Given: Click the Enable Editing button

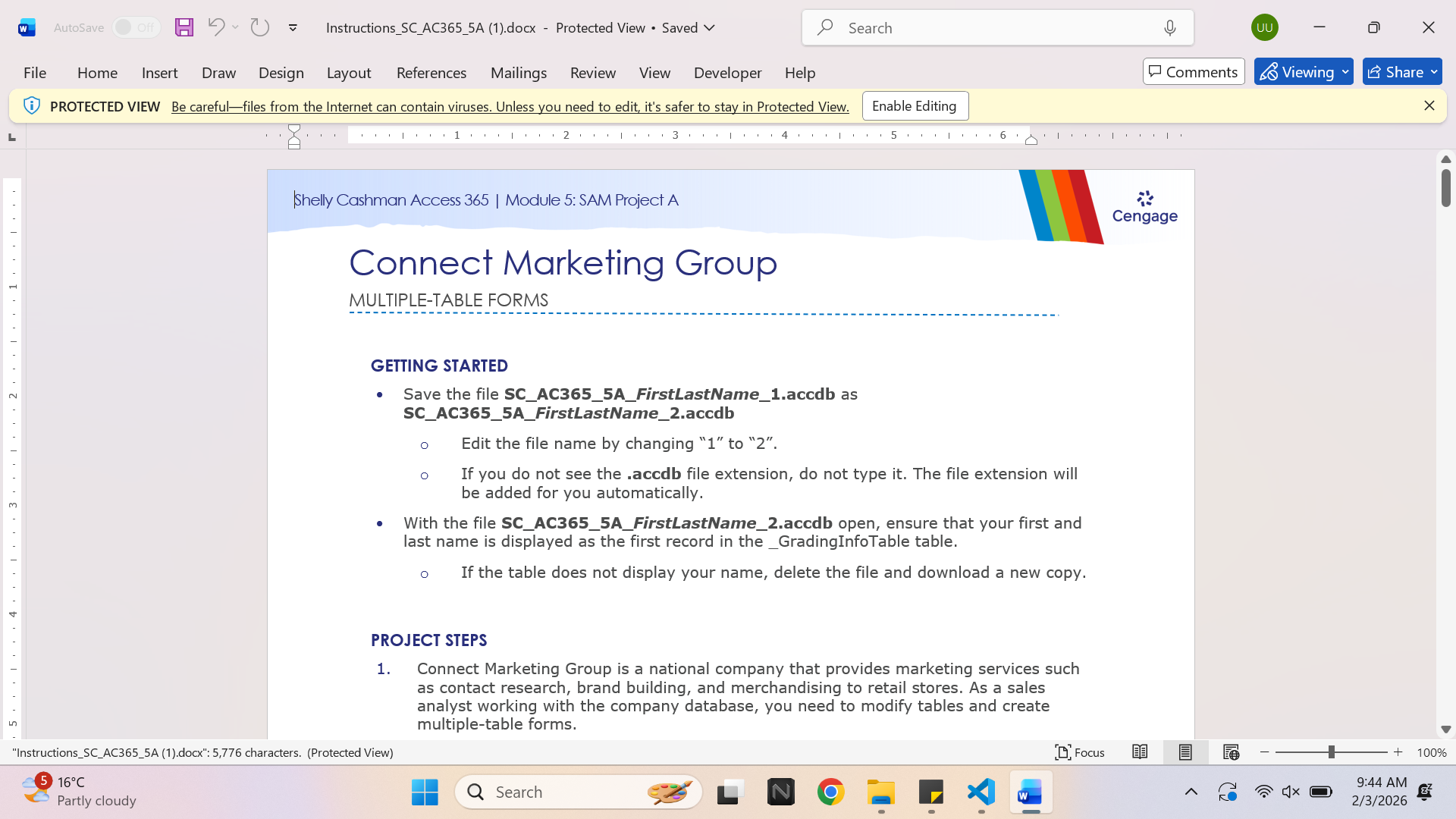Looking at the screenshot, I should (915, 106).
